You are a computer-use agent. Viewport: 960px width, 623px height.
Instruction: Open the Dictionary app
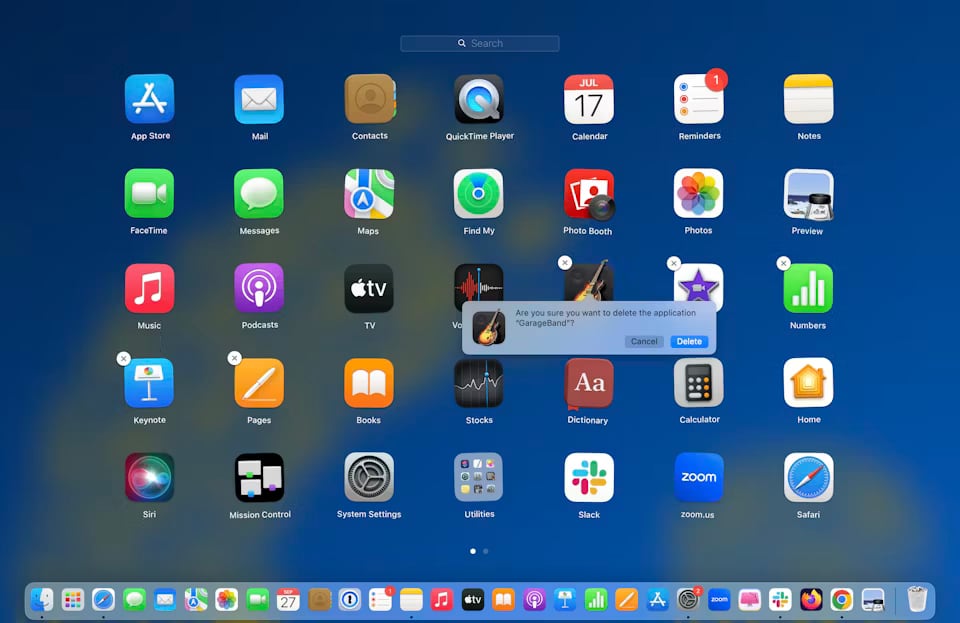click(588, 383)
